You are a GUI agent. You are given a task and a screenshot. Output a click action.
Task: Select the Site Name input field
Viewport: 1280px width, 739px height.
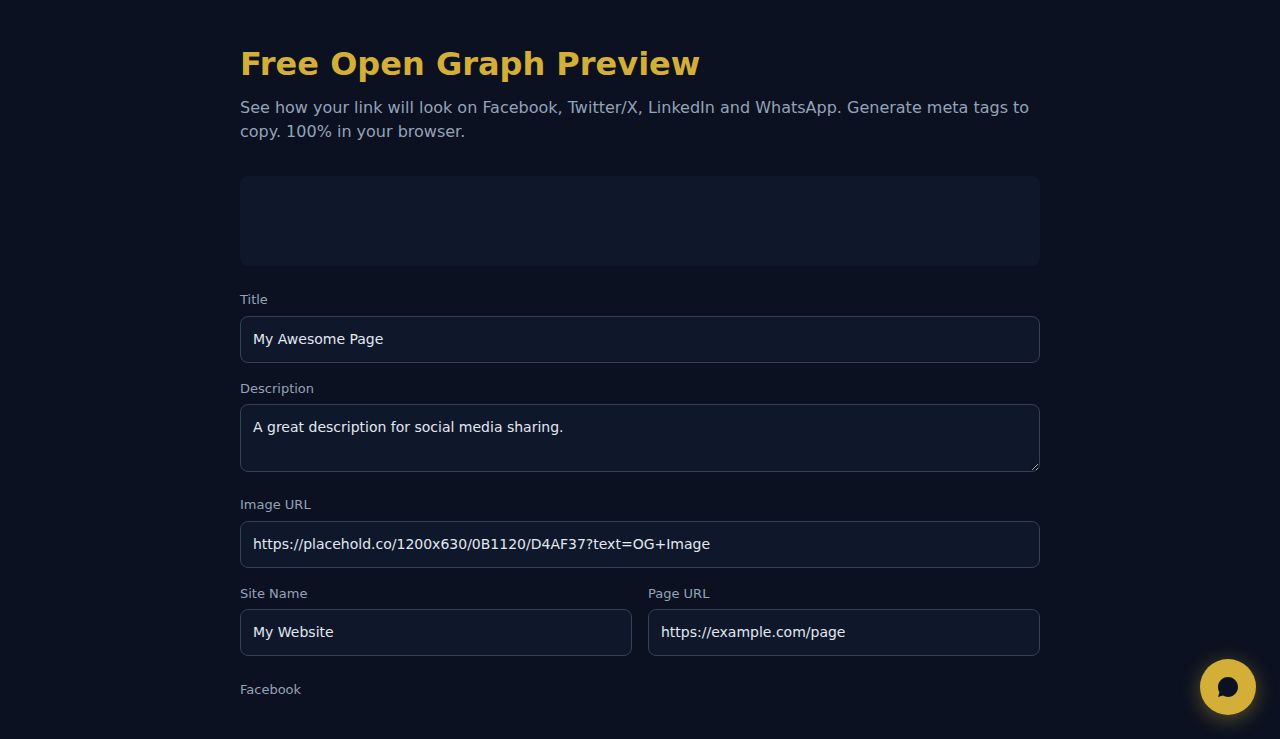pos(436,632)
